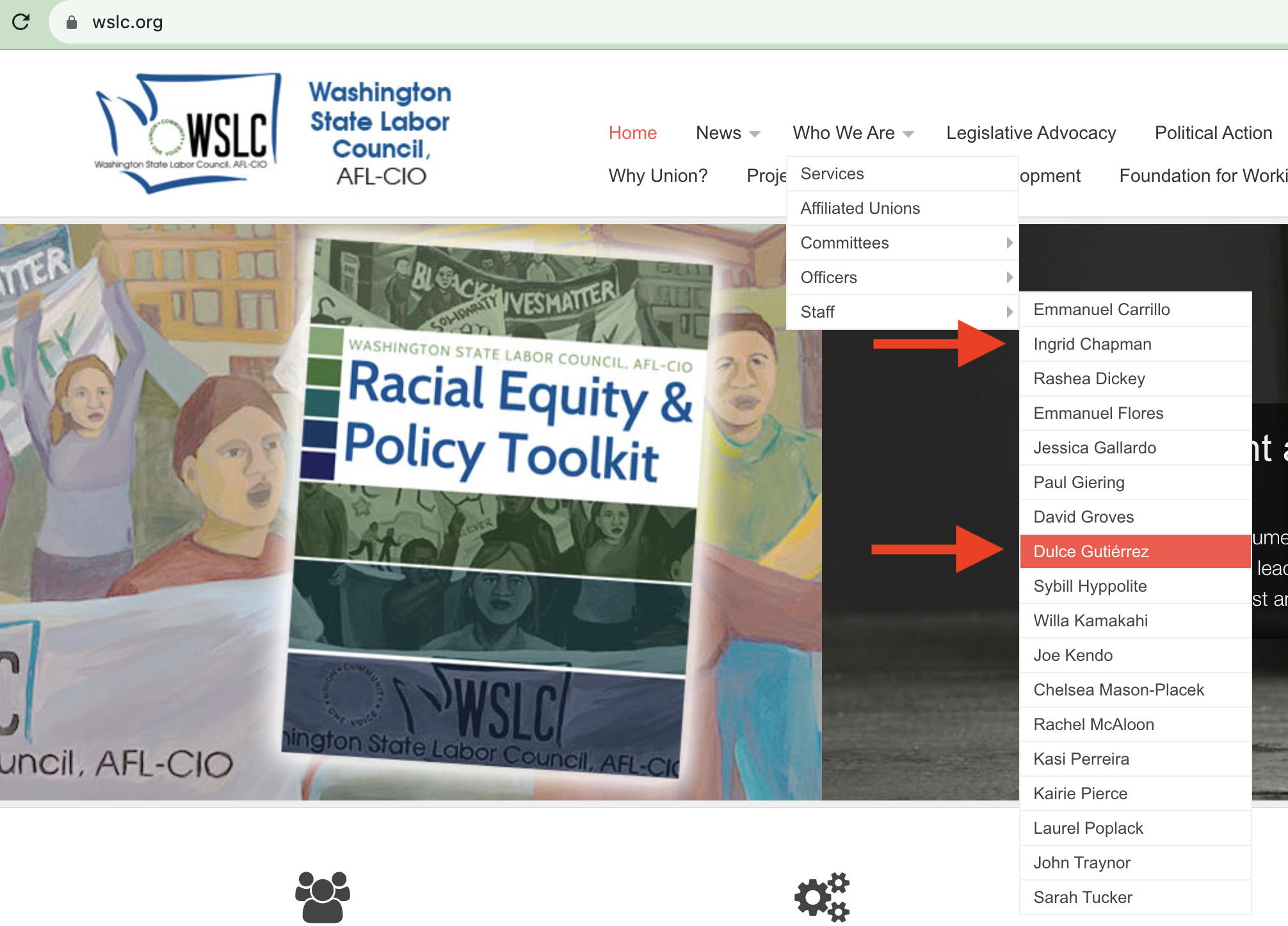The height and width of the screenshot is (926, 1288).
Task: Open the News menu
Action: pos(718,133)
